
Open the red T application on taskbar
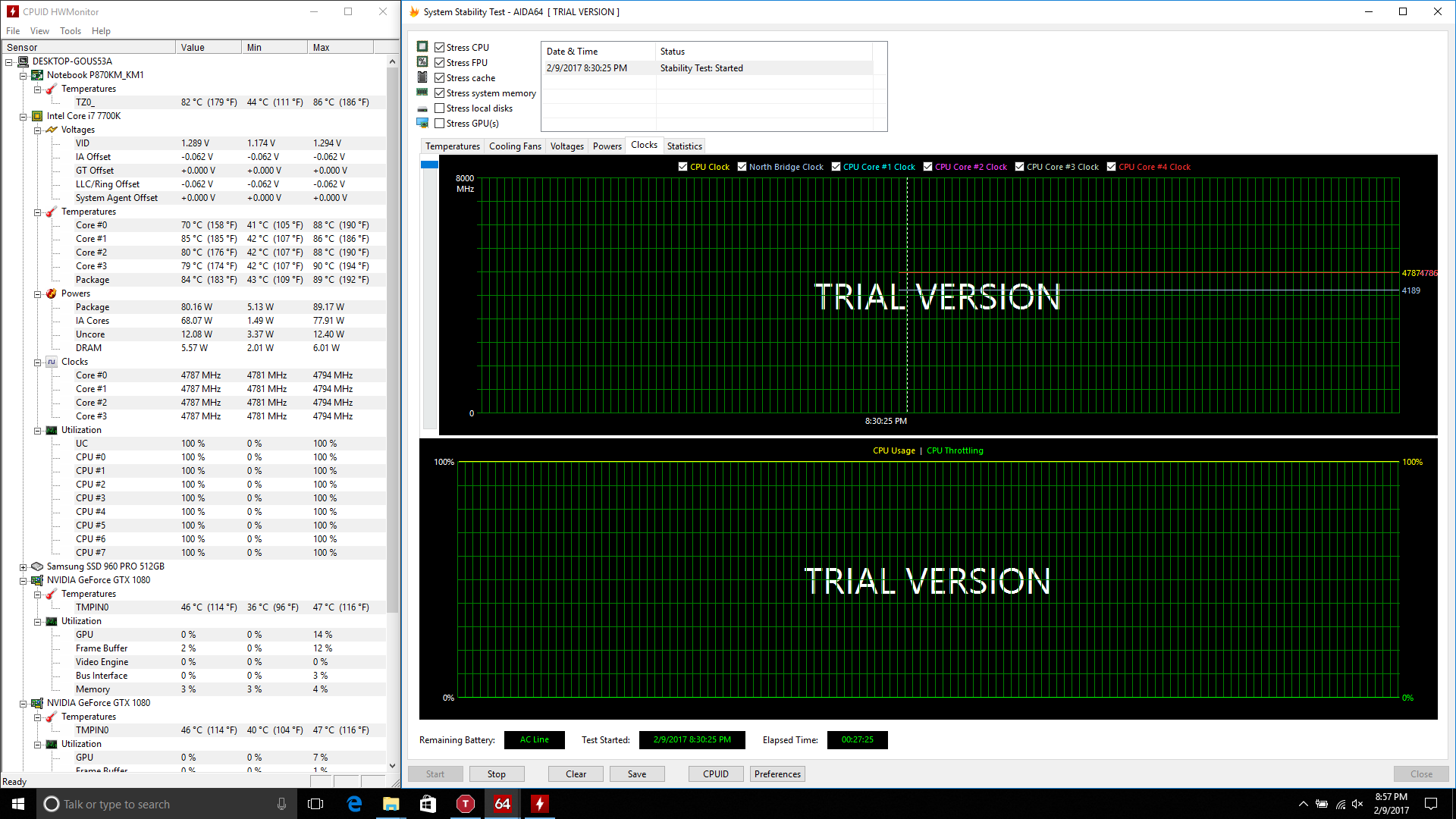click(466, 804)
